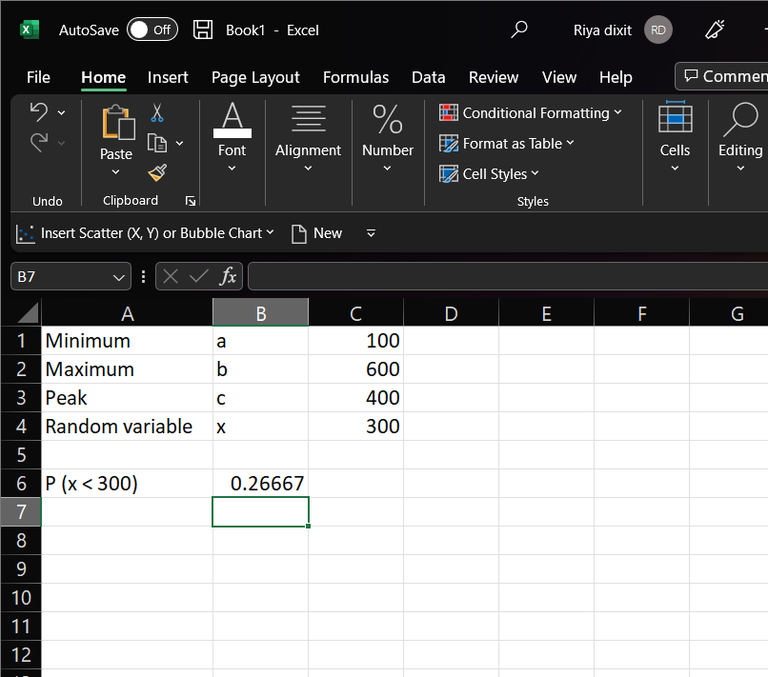This screenshot has height=677, width=768.
Task: Open the Page Layout tab
Action: pyautogui.click(x=255, y=77)
